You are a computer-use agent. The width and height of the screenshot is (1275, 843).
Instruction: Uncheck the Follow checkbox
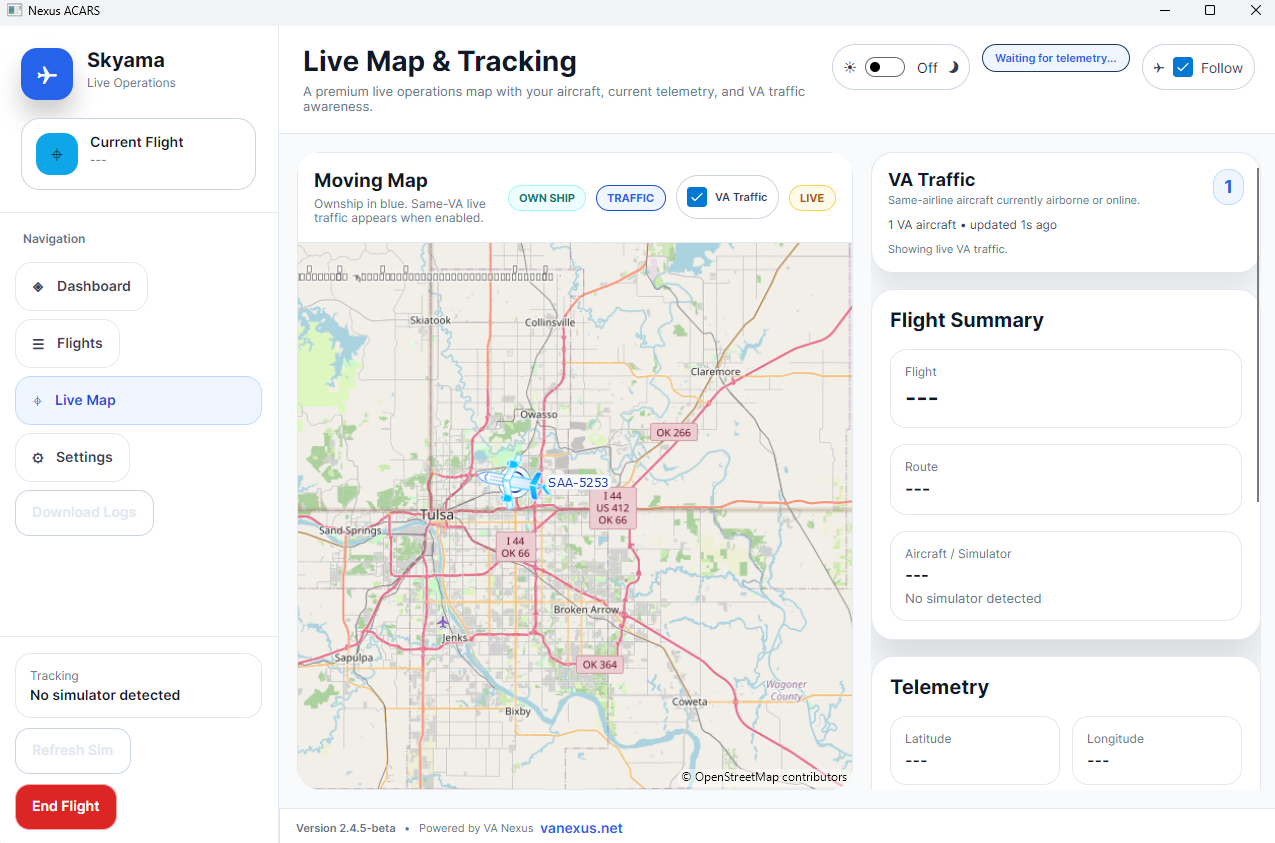coord(1183,68)
